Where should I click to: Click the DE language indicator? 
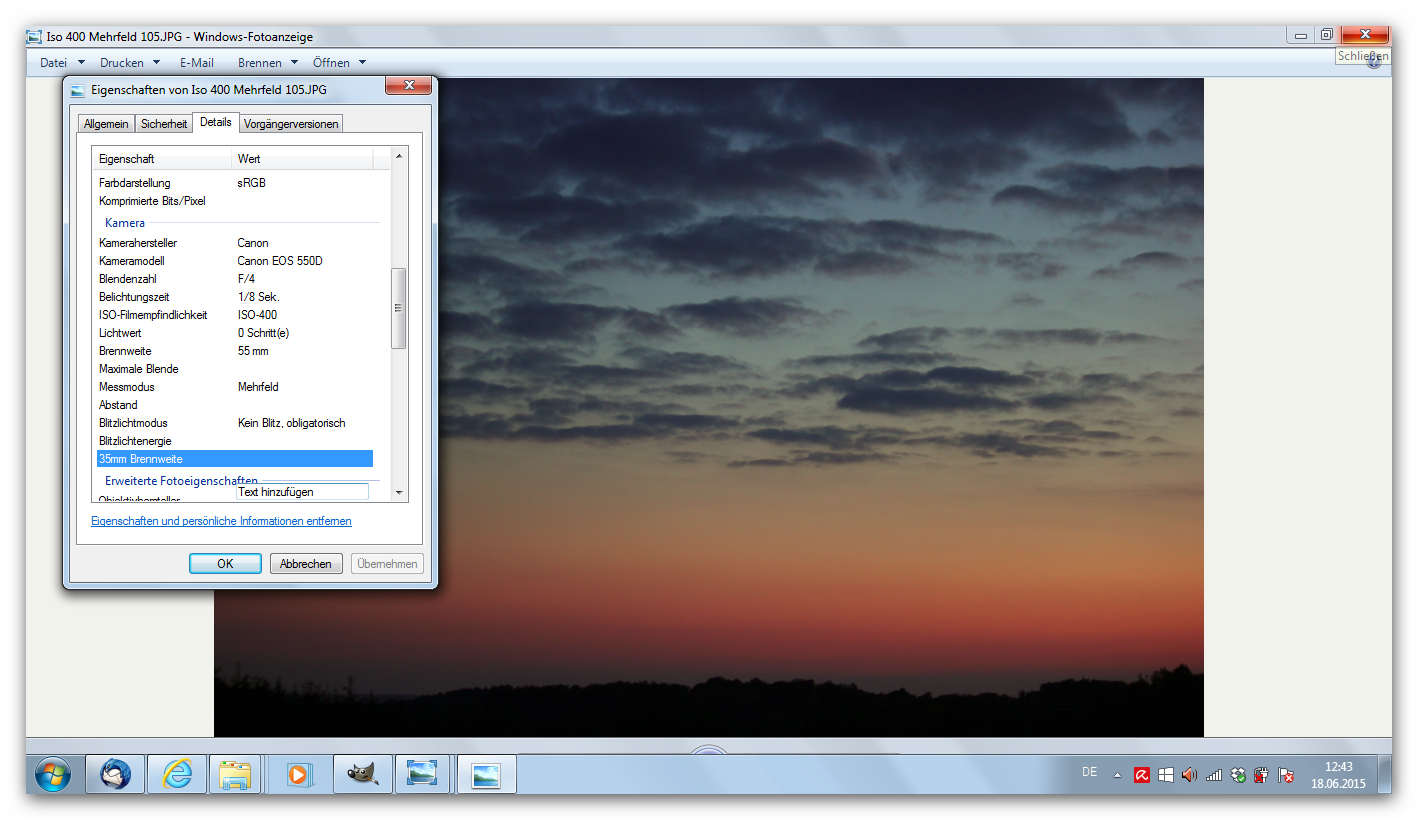[1089, 772]
